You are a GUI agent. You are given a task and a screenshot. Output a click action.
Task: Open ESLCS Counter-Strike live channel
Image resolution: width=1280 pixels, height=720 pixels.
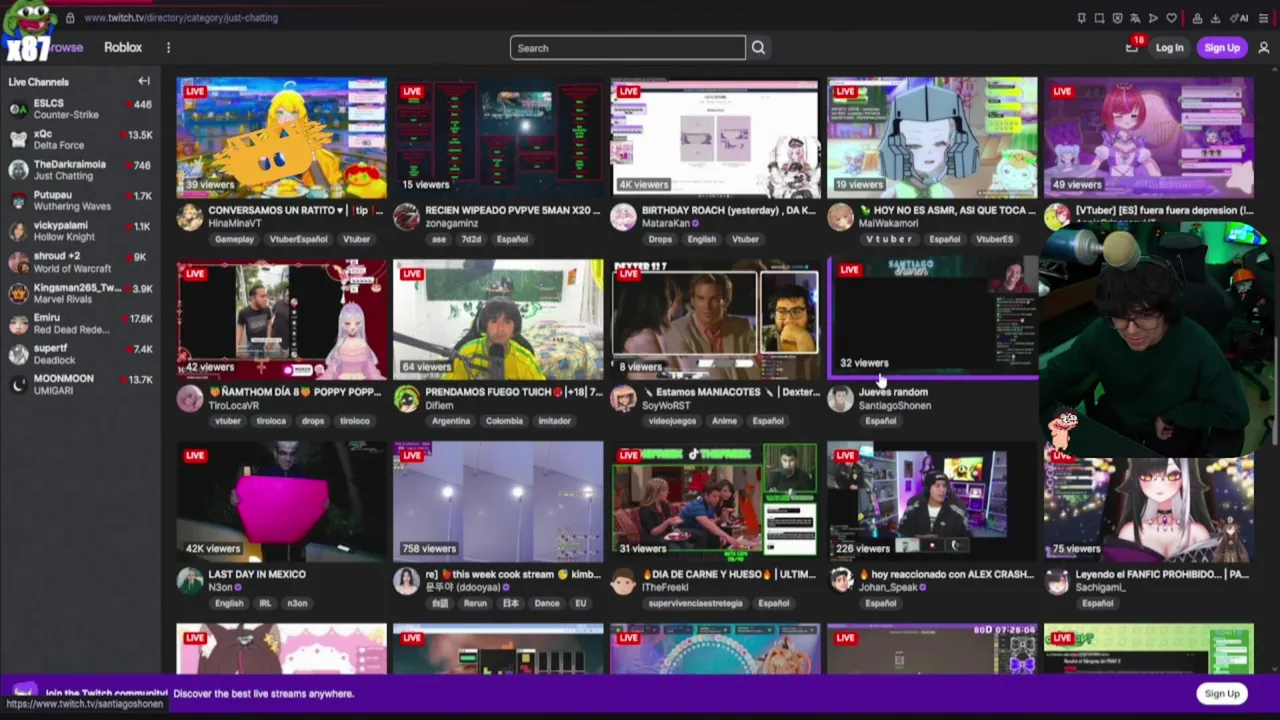tap(80, 109)
